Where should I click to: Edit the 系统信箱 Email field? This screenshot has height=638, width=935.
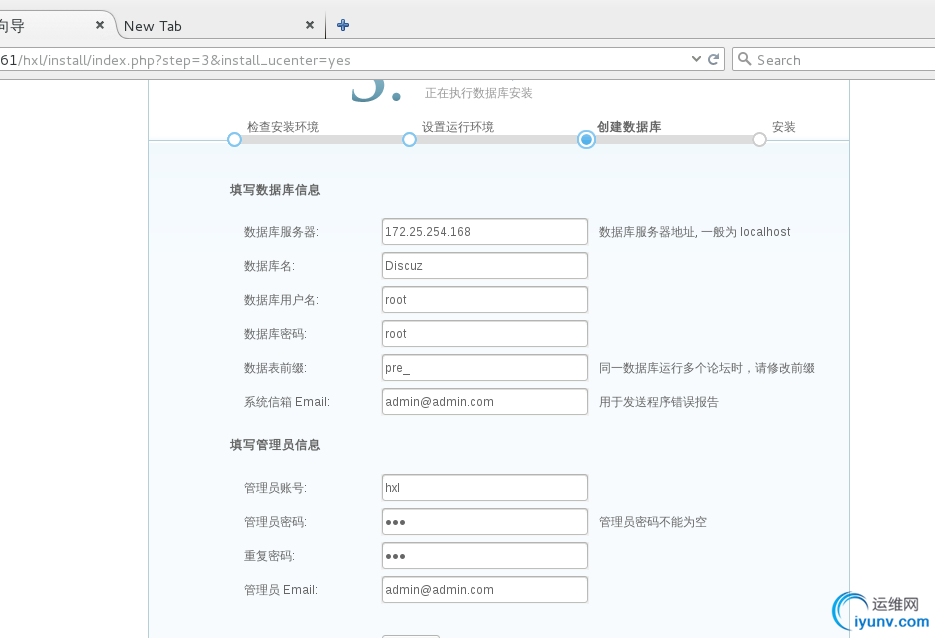pos(485,401)
